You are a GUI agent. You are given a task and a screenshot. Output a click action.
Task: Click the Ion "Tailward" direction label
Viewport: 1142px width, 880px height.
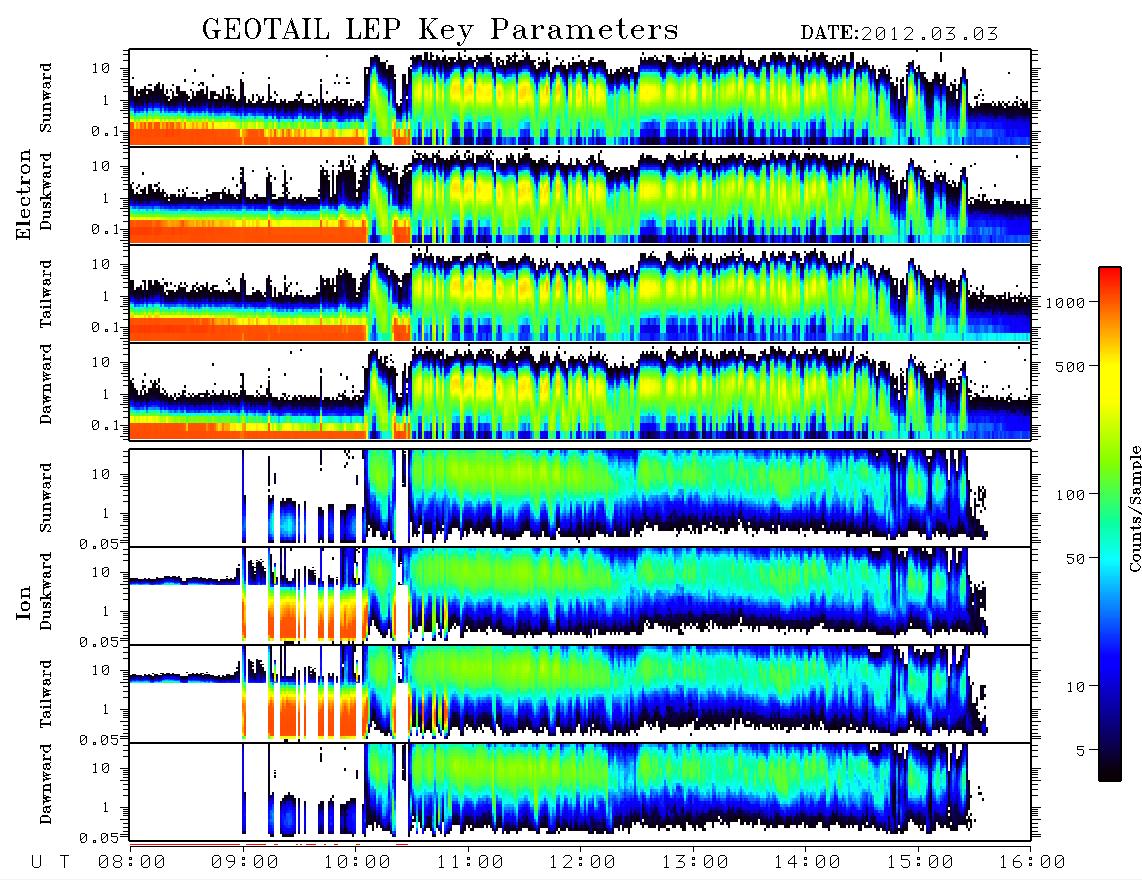[x=46, y=694]
